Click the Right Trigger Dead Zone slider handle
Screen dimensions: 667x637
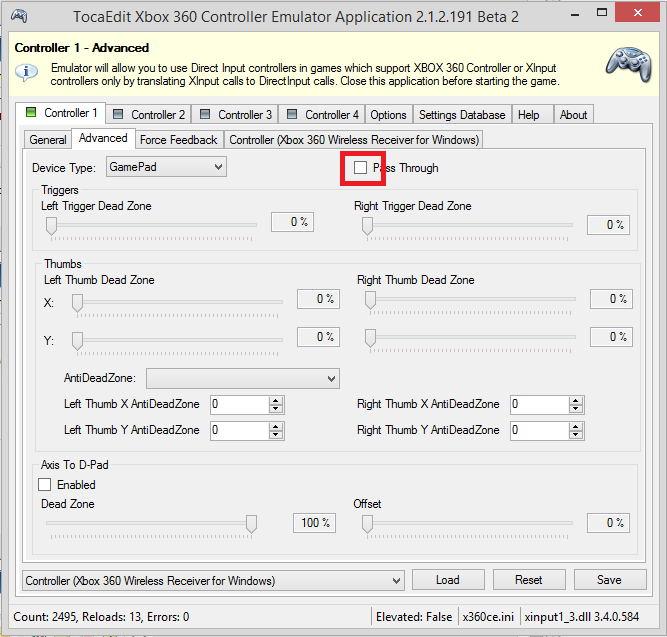click(368, 226)
